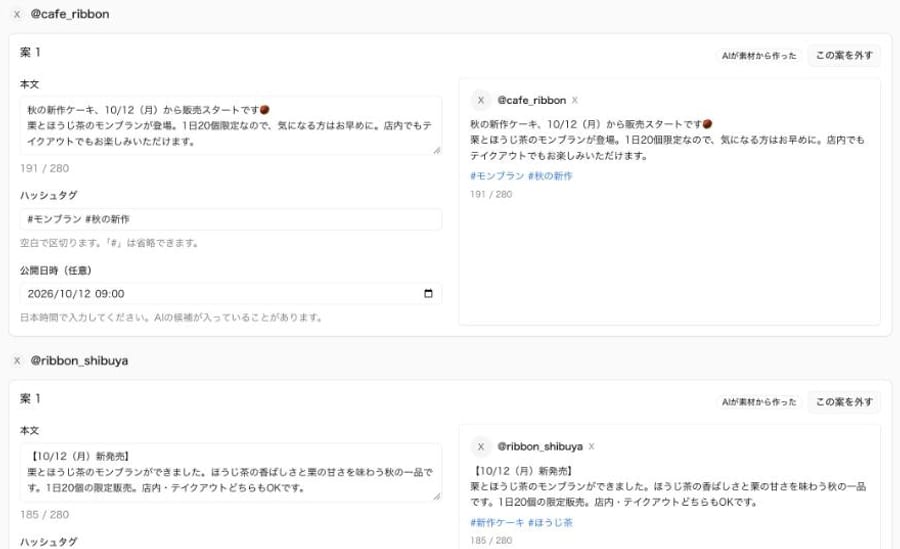Focus the ハッシュタグ field with #モンブラン #秋の新作
This screenshot has width=900, height=549.
[x=231, y=219]
